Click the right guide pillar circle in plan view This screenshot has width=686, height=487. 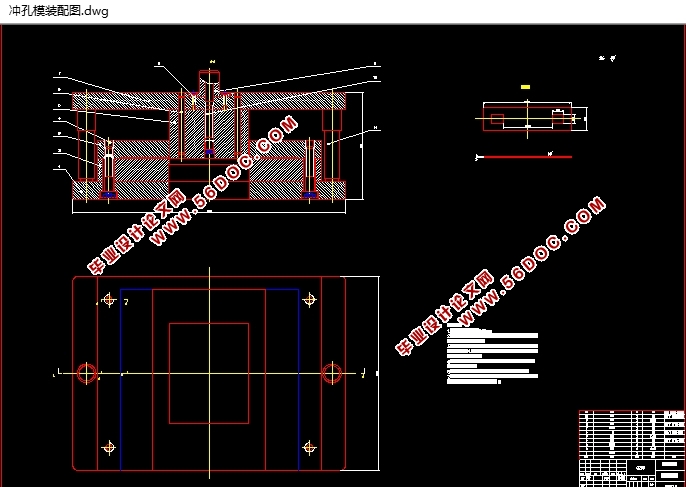(331, 373)
